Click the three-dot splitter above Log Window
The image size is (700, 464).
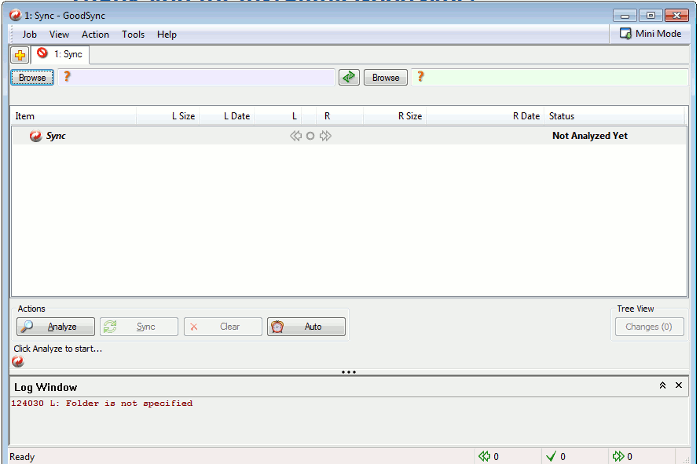349,372
